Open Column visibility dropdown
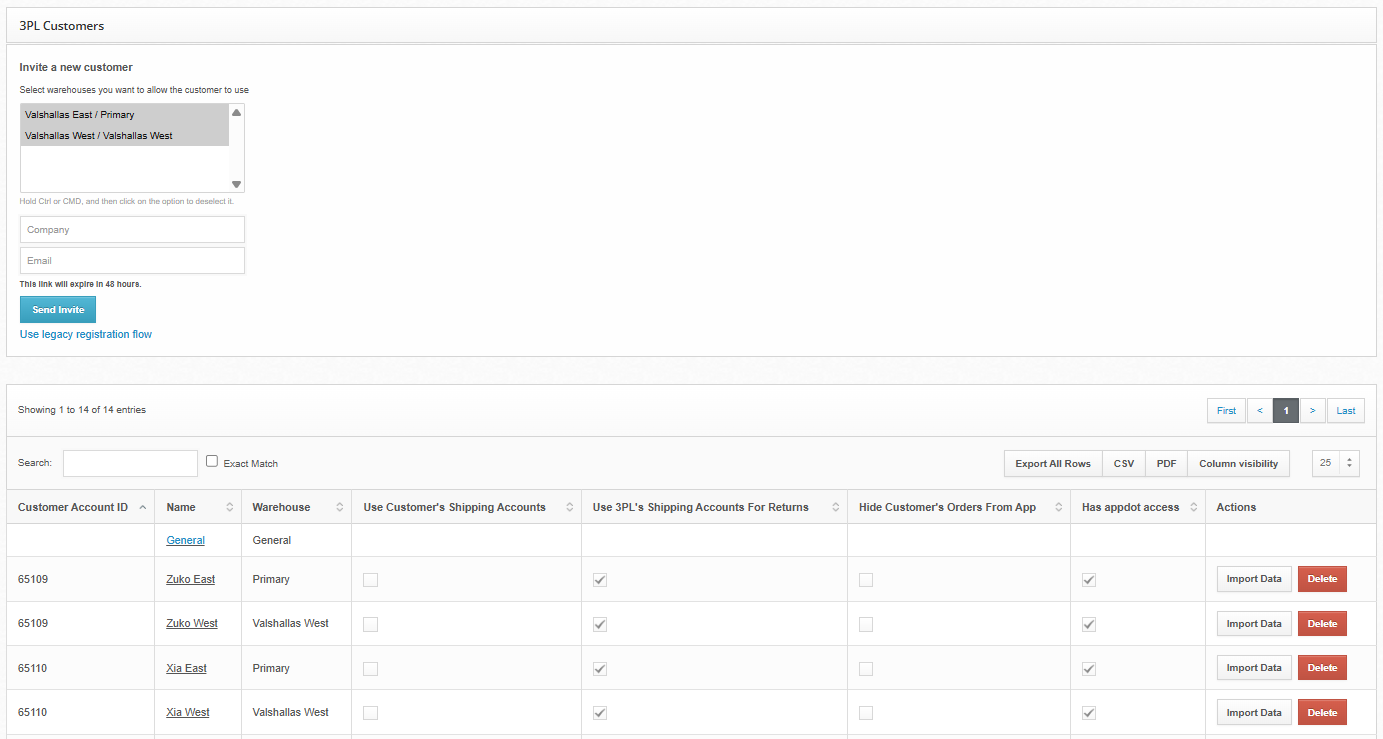This screenshot has height=739, width=1383. [x=1238, y=463]
